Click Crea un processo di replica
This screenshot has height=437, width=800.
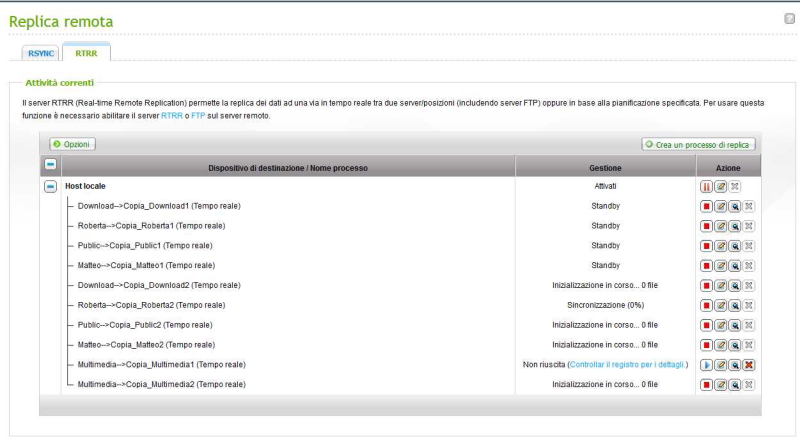[x=699, y=145]
